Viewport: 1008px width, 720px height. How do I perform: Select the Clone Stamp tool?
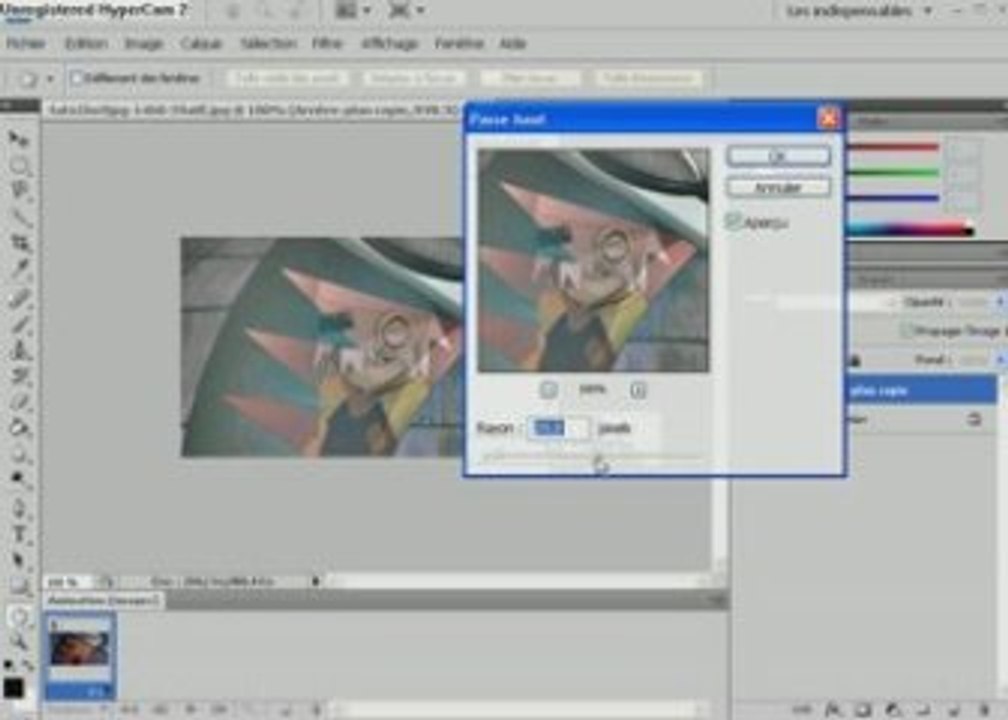(x=19, y=350)
